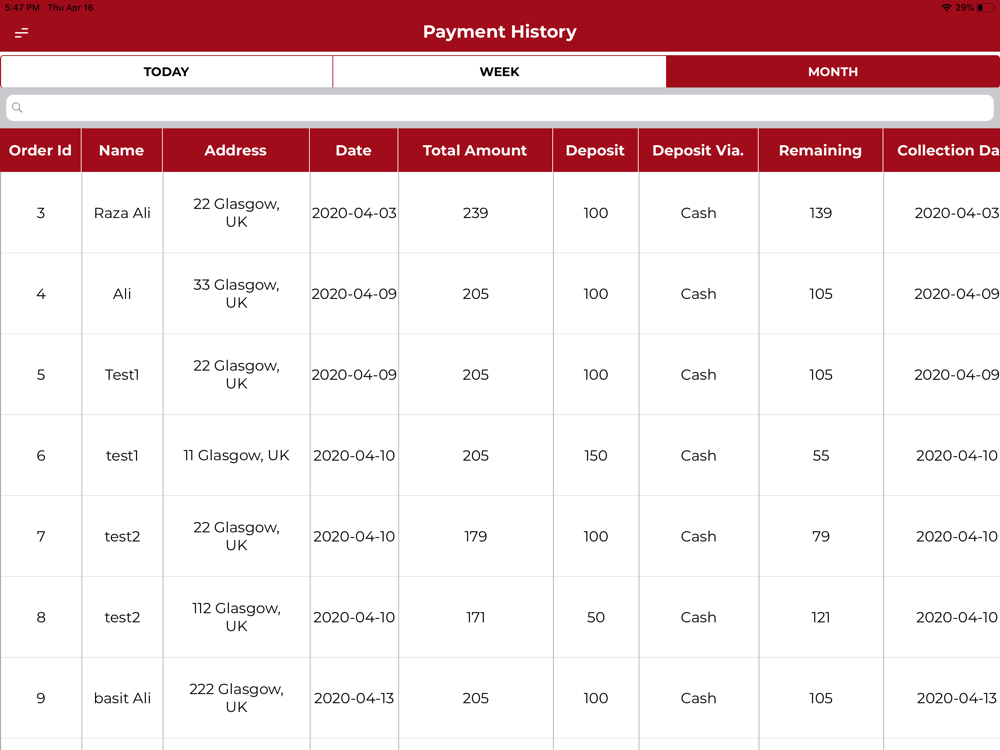
Task: Select order id 3 cell
Action: point(41,213)
